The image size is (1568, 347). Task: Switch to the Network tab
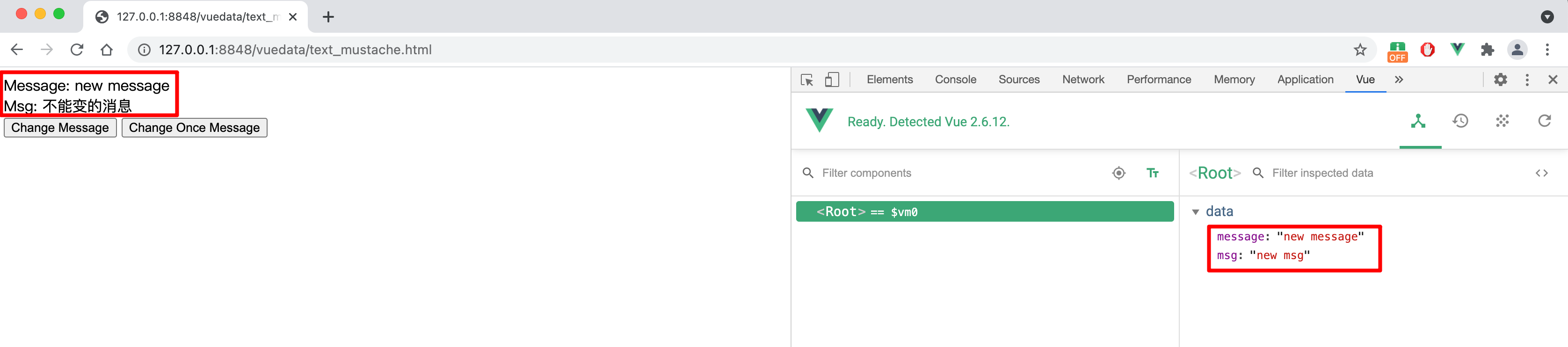[1083, 80]
